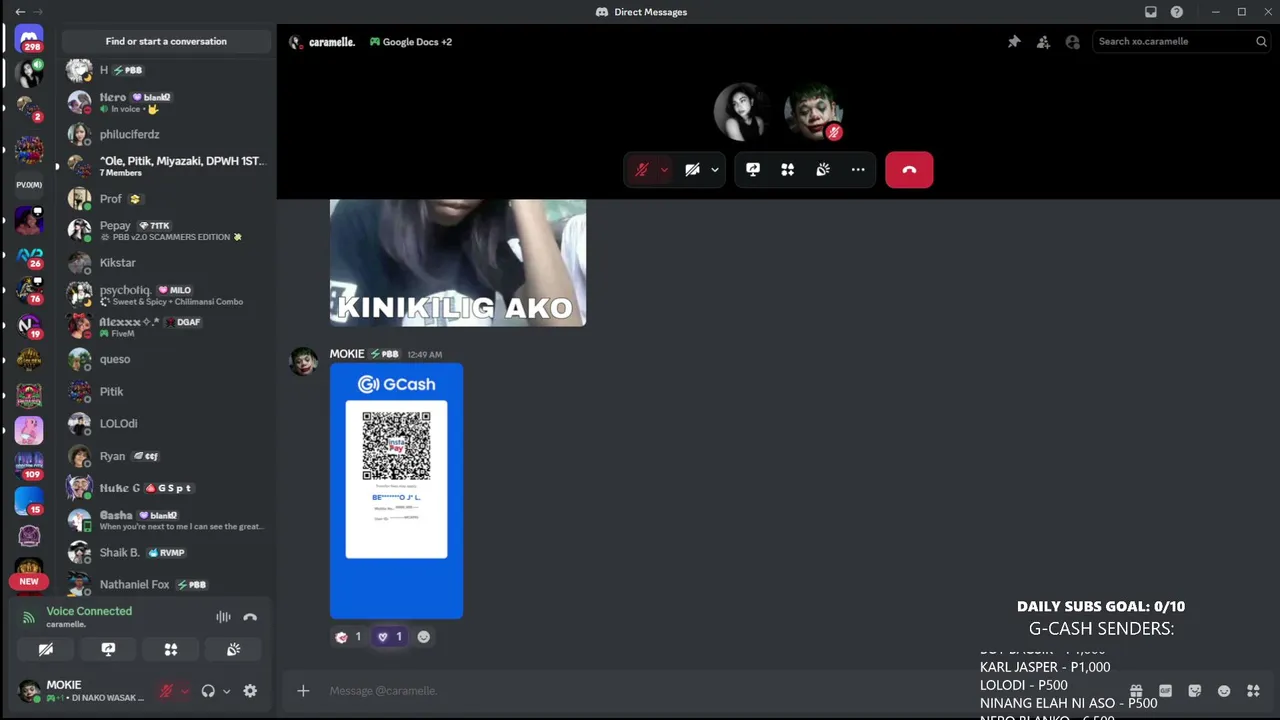
Task: Toggle microphone mute in call controls
Action: click(642, 170)
